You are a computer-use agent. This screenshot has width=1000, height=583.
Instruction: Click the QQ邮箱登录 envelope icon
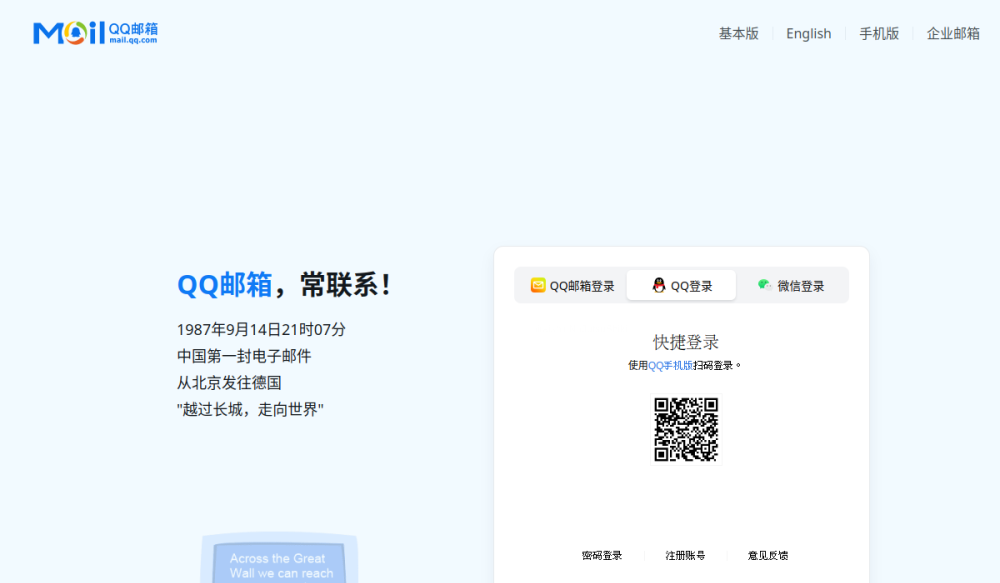point(538,285)
